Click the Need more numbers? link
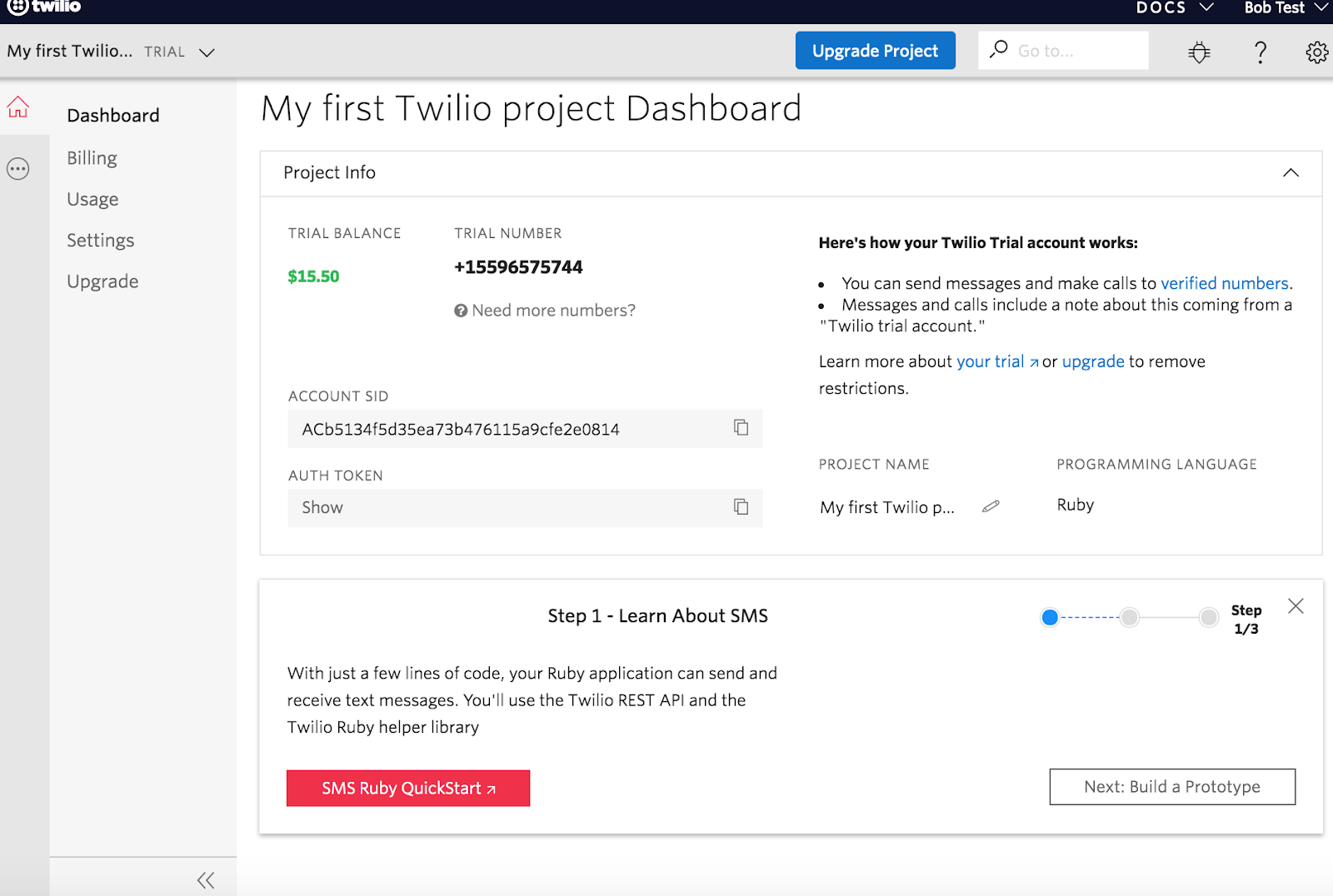This screenshot has width=1333, height=896. click(553, 311)
